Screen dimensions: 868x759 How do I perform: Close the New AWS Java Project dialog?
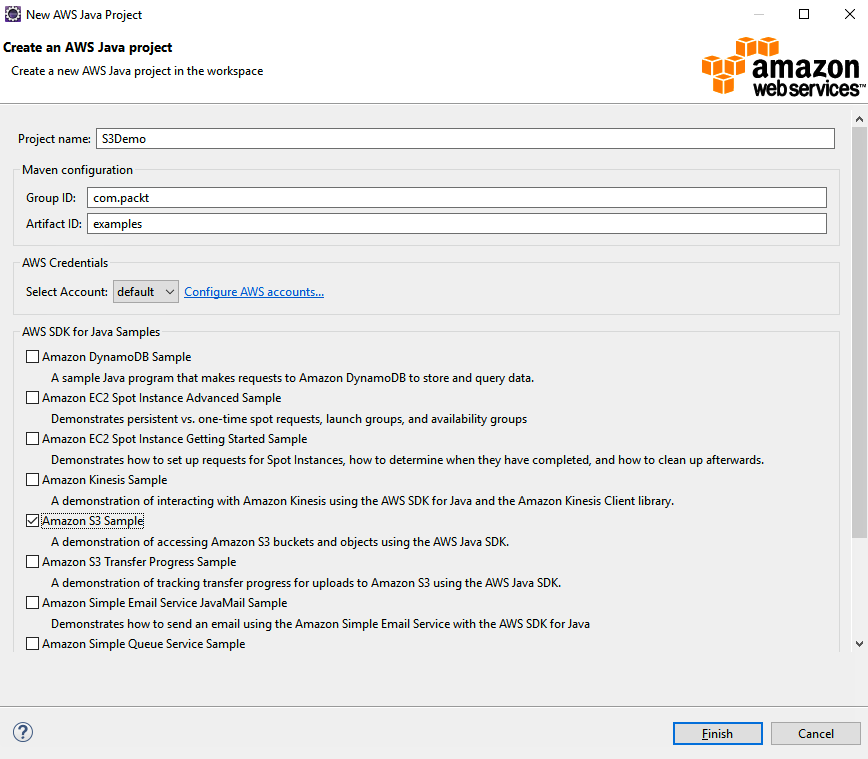[850, 14]
